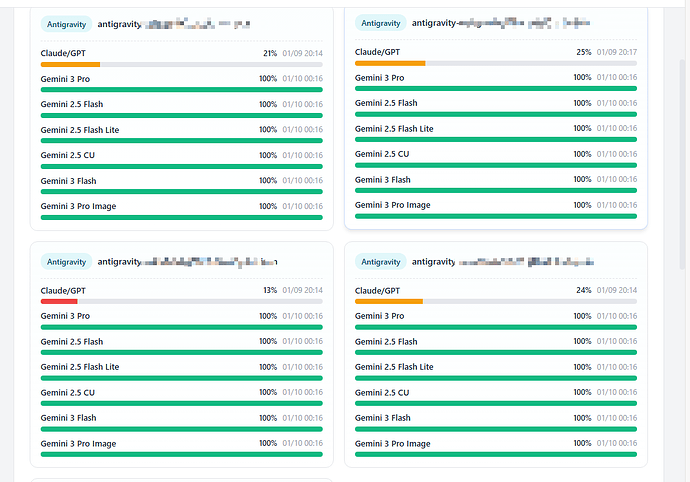The width and height of the screenshot is (690, 482).
Task: Click the account name beside the 25% card's badge
Action: coord(501,23)
